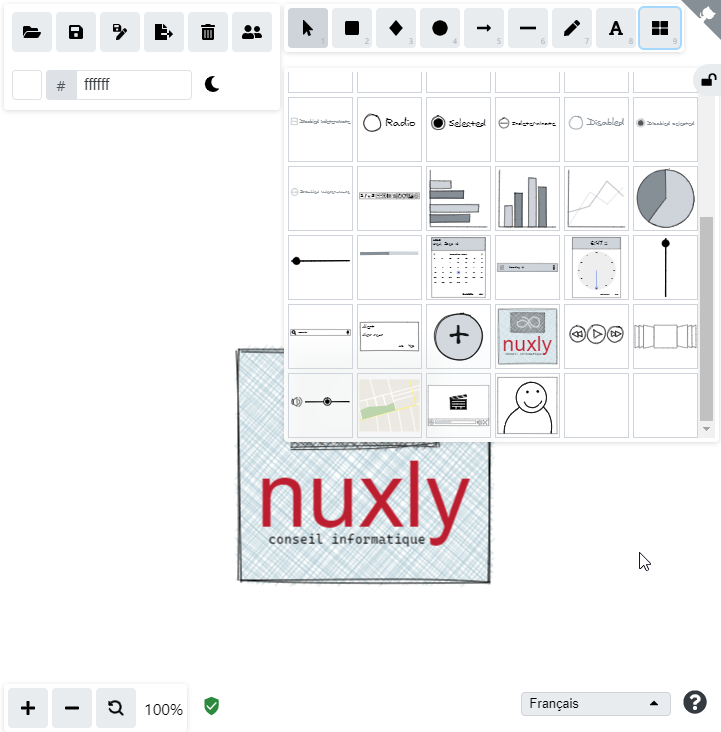Open a file with the folder icon
The width and height of the screenshot is (721, 732).
(x=32, y=32)
